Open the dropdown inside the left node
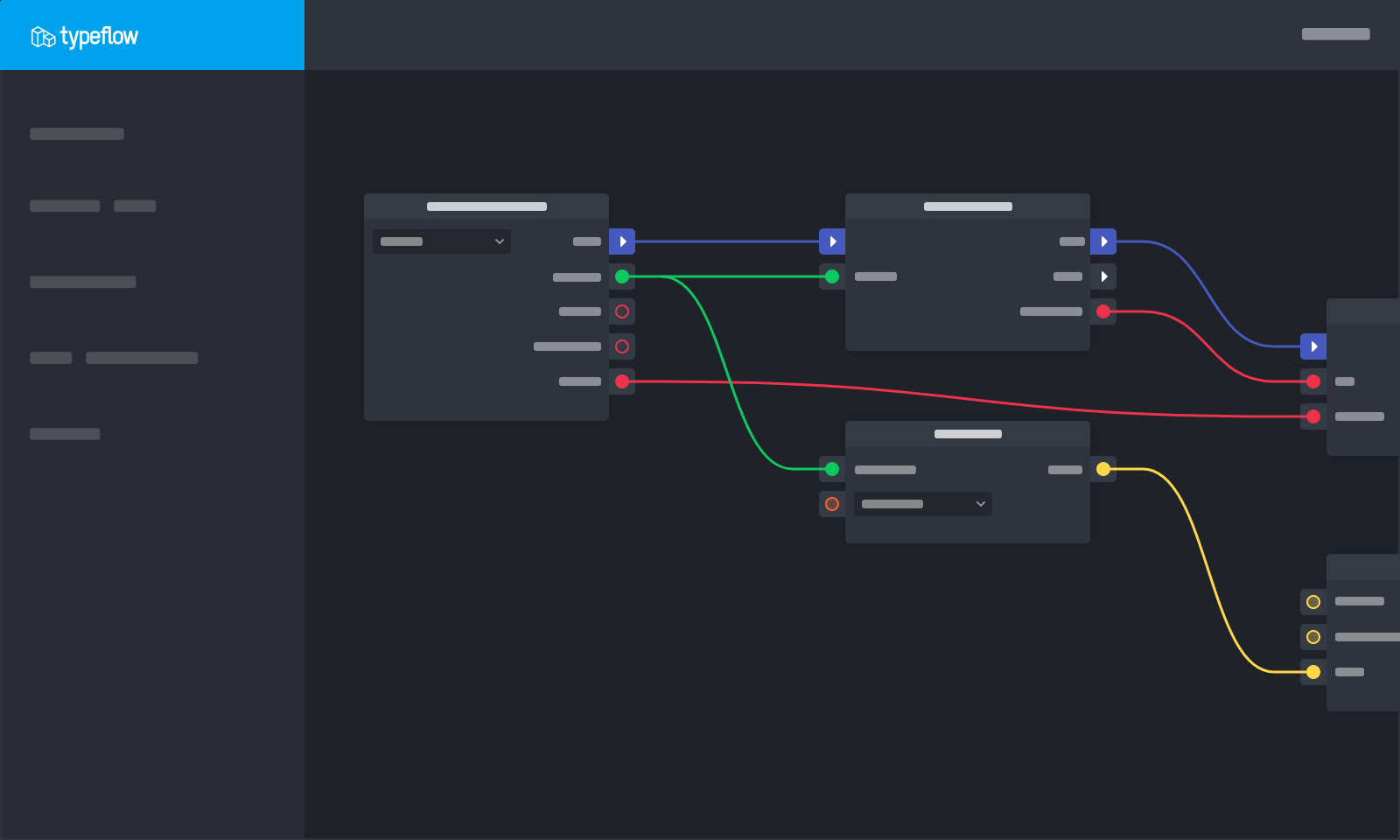The image size is (1400, 840). click(x=442, y=241)
